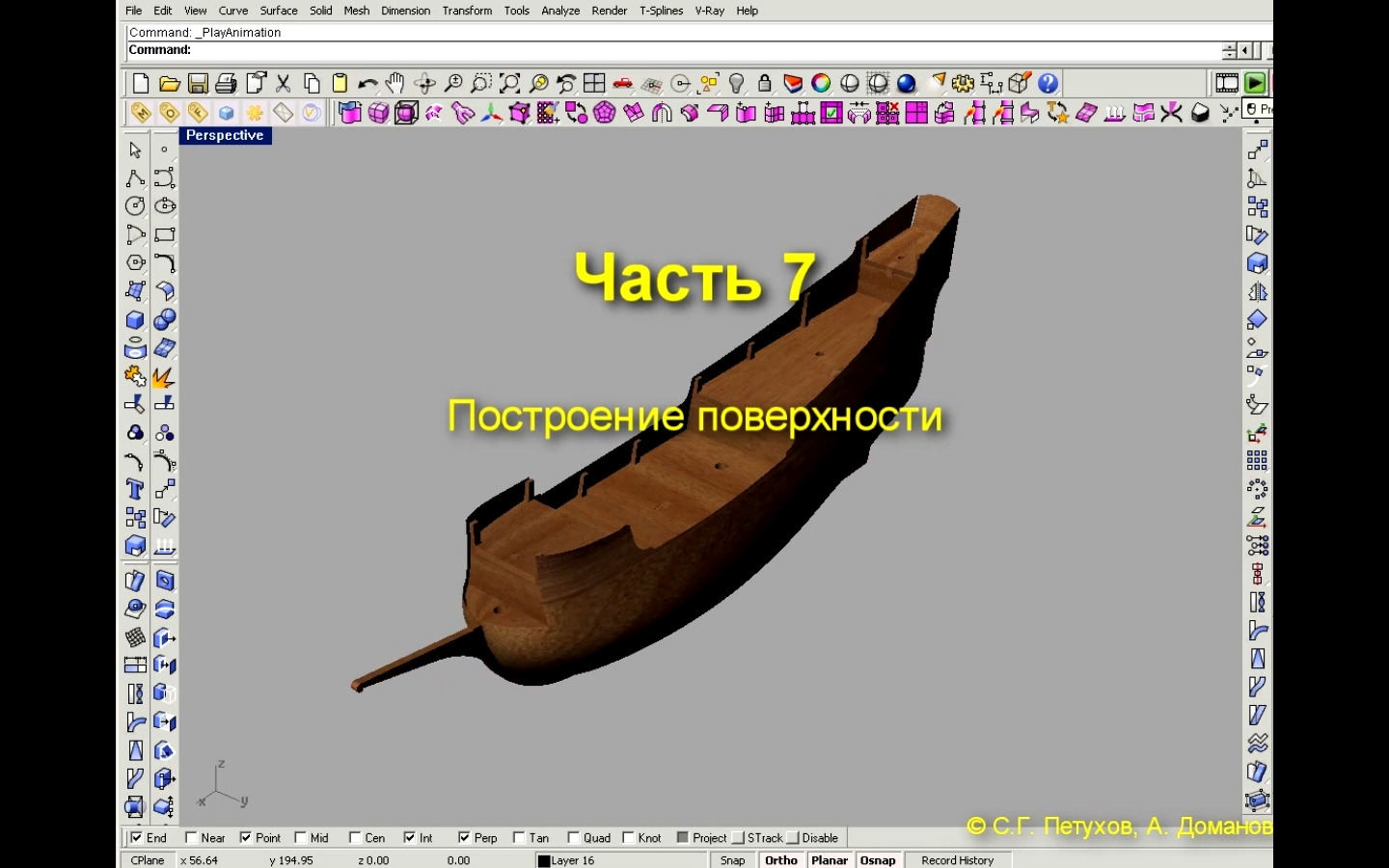Viewport: 1389px width, 868px height.
Task: Click the CPlane status bar cell
Action: click(148, 860)
